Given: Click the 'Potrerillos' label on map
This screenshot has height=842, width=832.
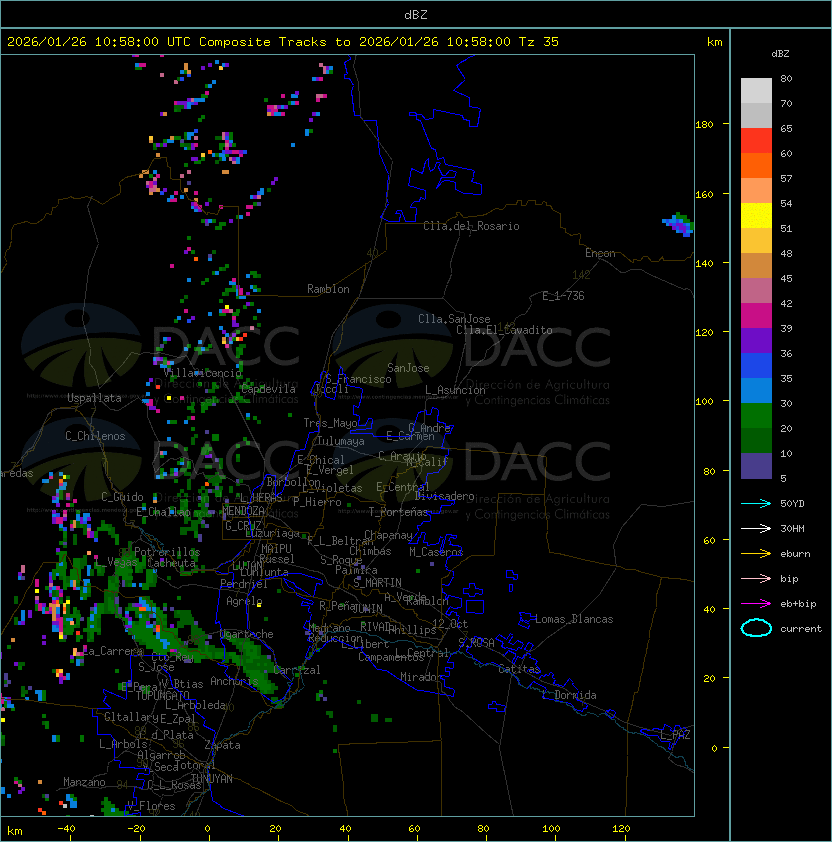Looking at the screenshot, I should [167, 552].
